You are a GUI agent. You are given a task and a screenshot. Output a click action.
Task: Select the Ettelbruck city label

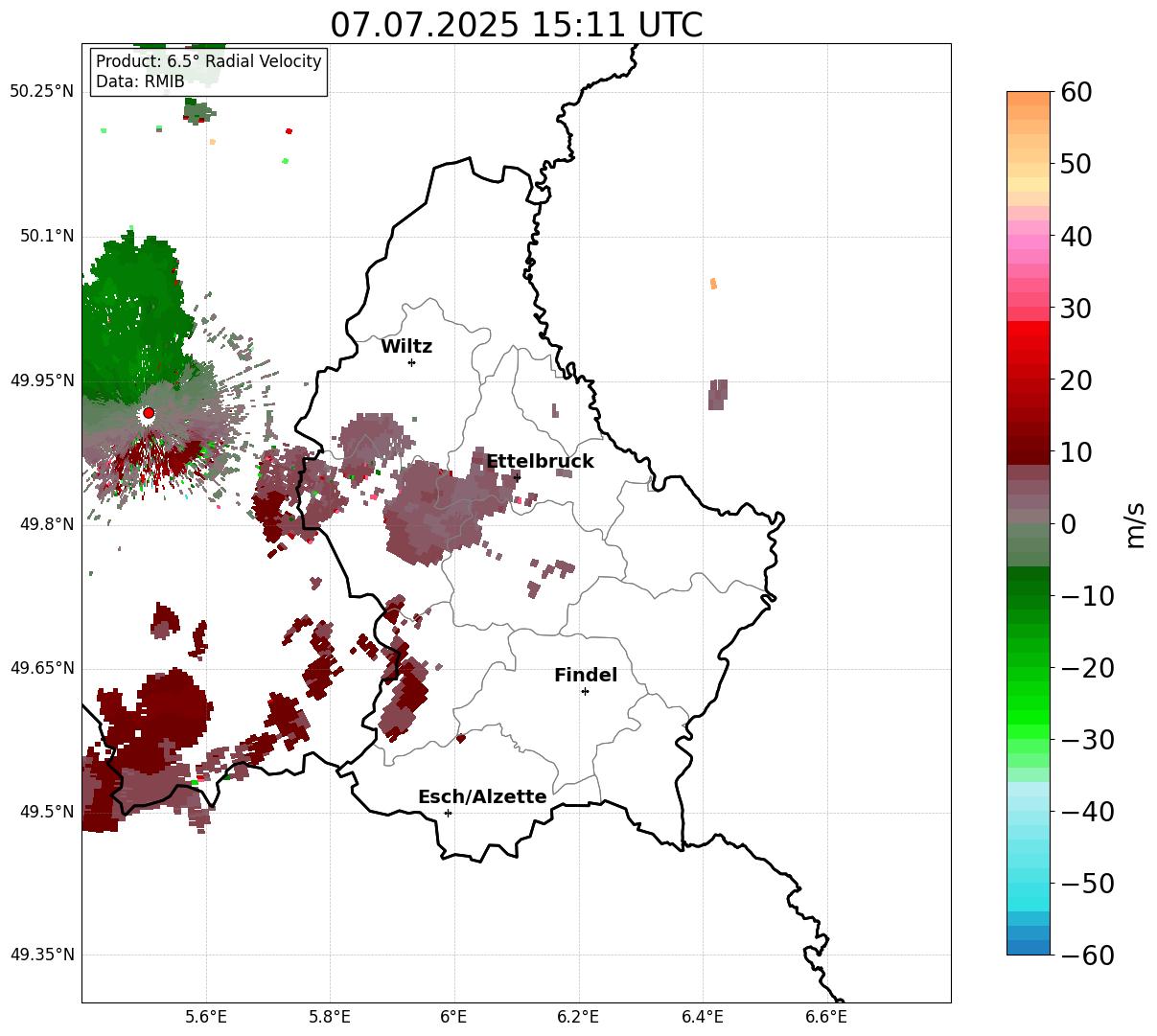coord(540,462)
